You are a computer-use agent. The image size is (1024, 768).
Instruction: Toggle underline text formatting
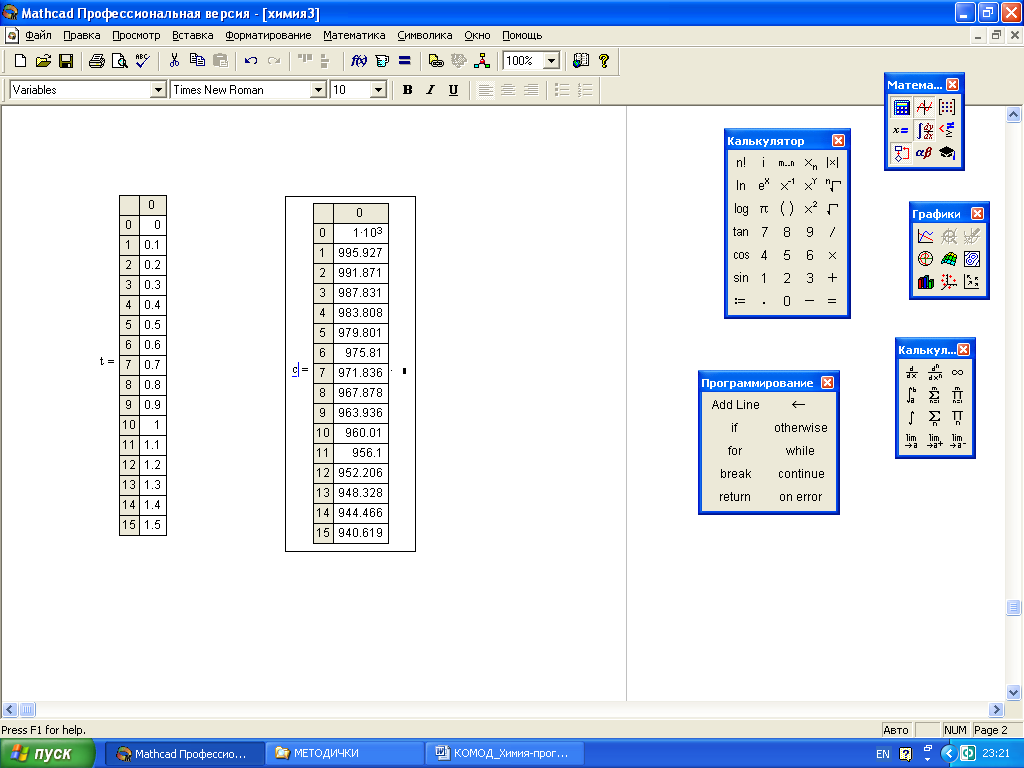[453, 90]
